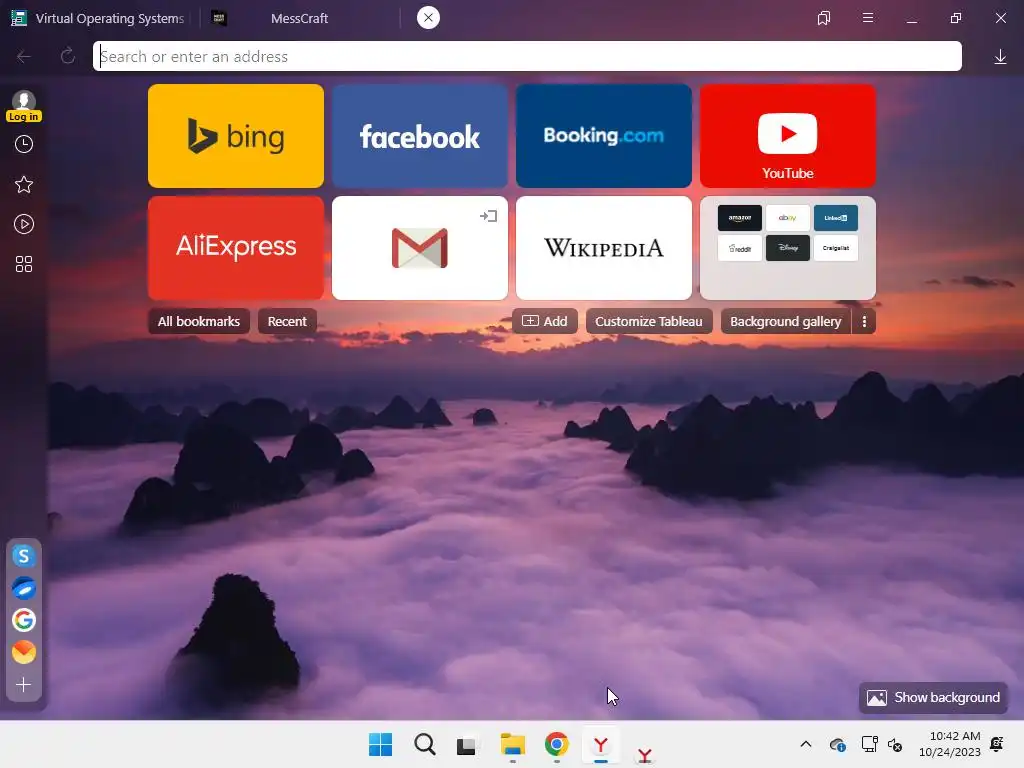
Task: Open the AliExpress tile
Action: [x=236, y=248]
